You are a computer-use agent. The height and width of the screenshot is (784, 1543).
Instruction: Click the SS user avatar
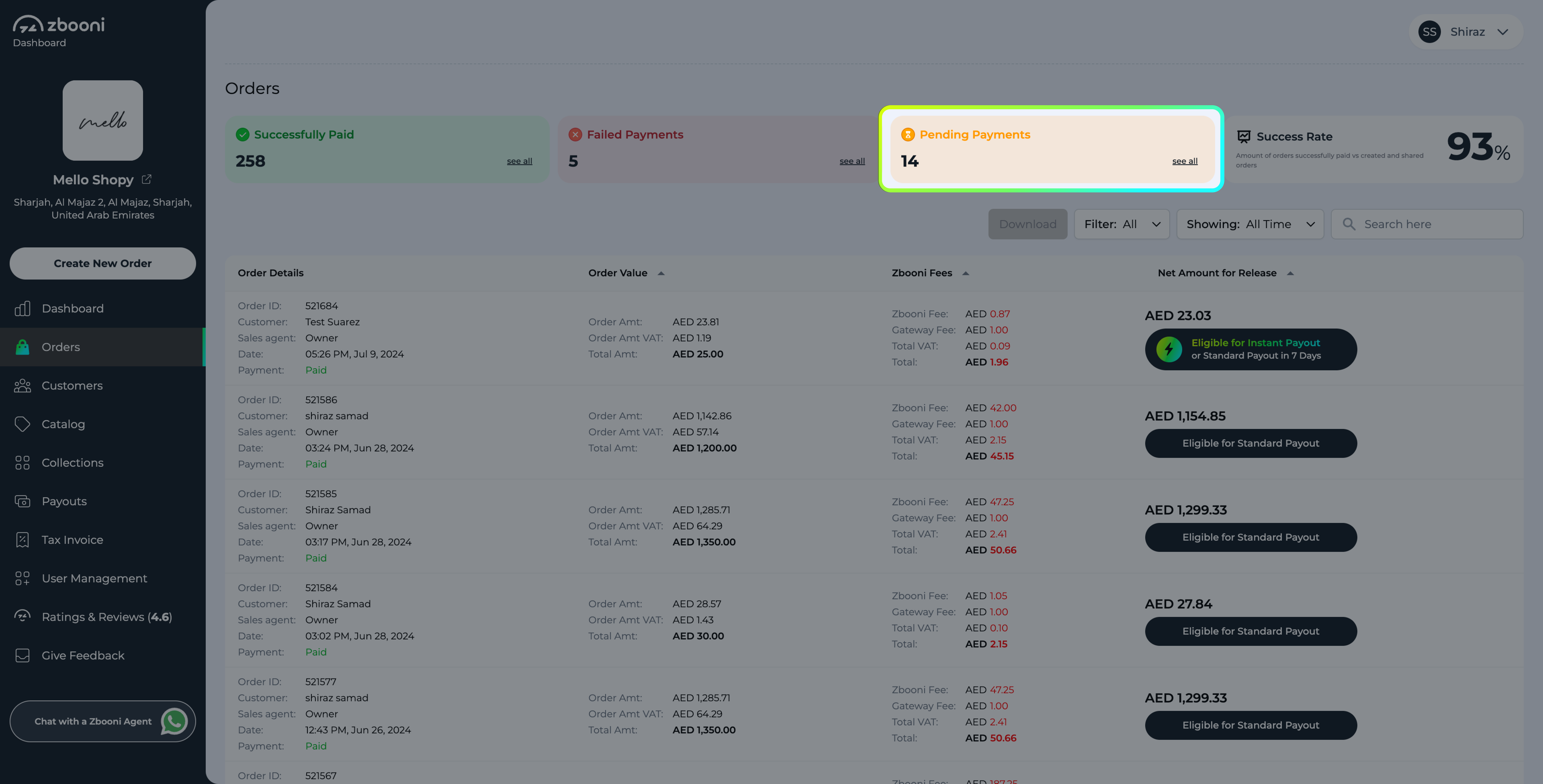click(x=1429, y=32)
